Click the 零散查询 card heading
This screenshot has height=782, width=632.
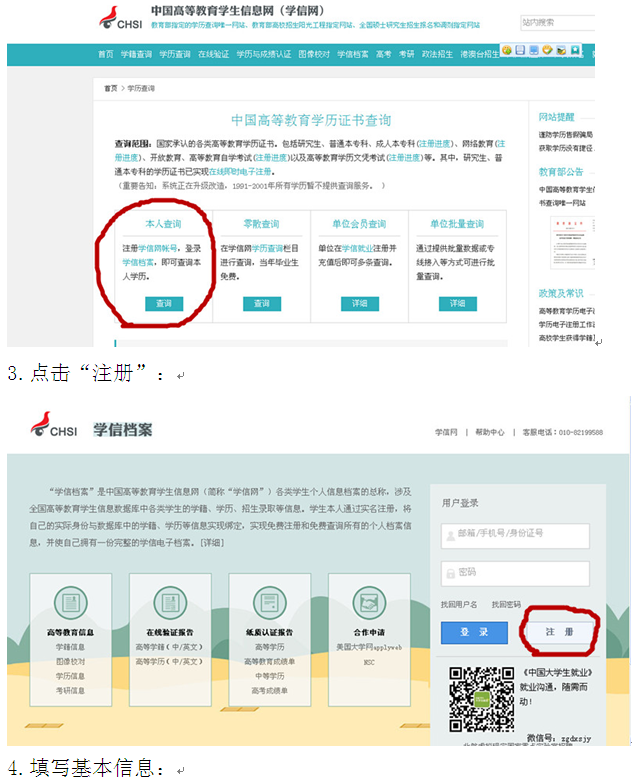(261, 224)
